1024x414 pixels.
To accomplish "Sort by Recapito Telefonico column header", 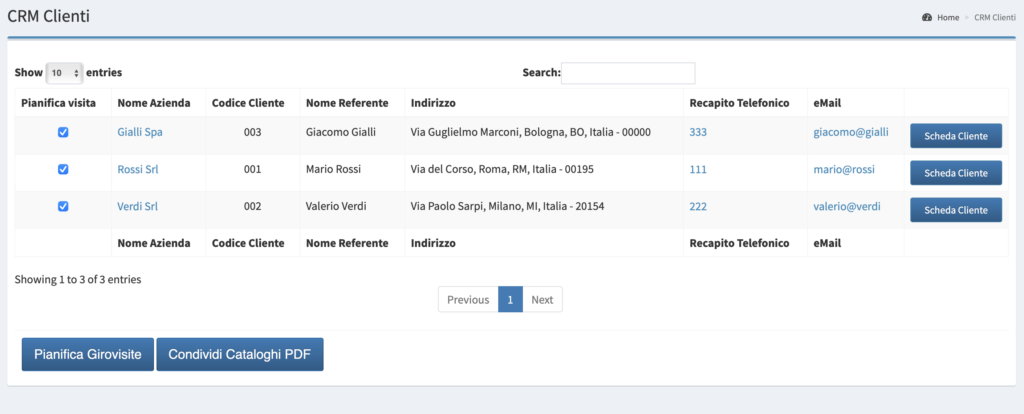I will coord(739,103).
